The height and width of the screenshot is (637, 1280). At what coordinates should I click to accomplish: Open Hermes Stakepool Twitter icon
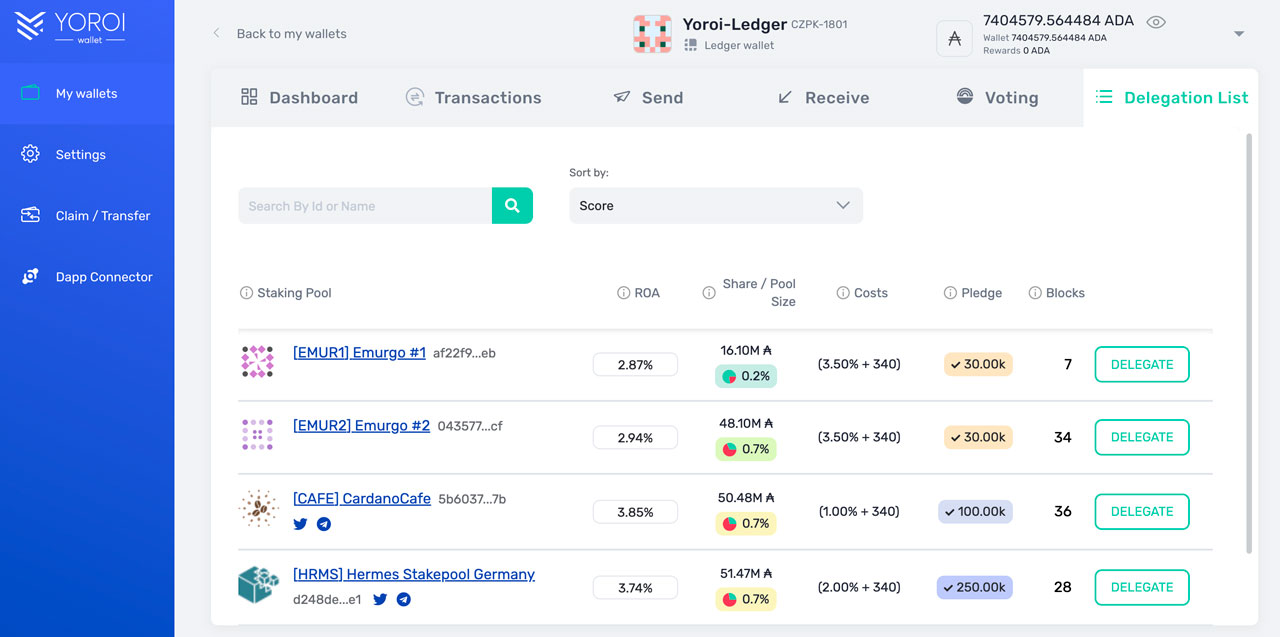click(380, 600)
